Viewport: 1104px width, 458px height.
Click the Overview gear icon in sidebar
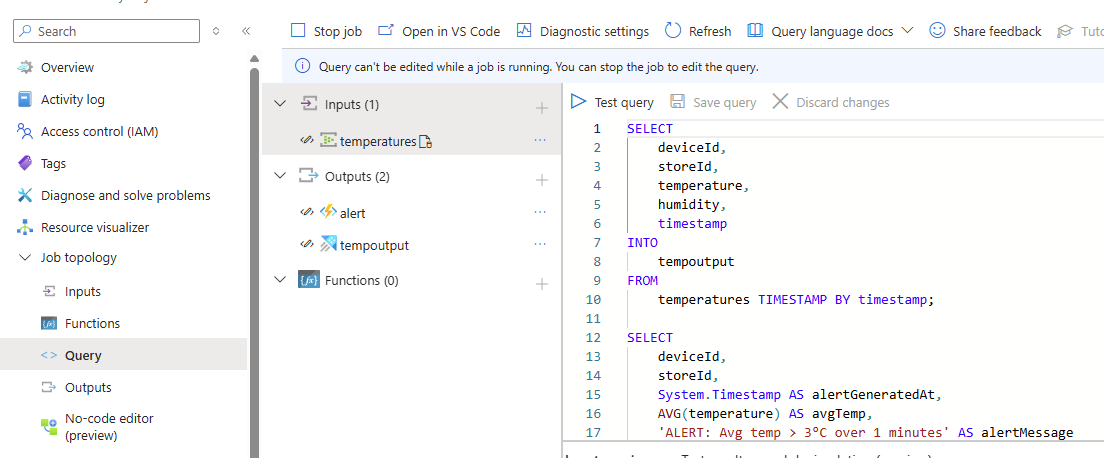25,68
